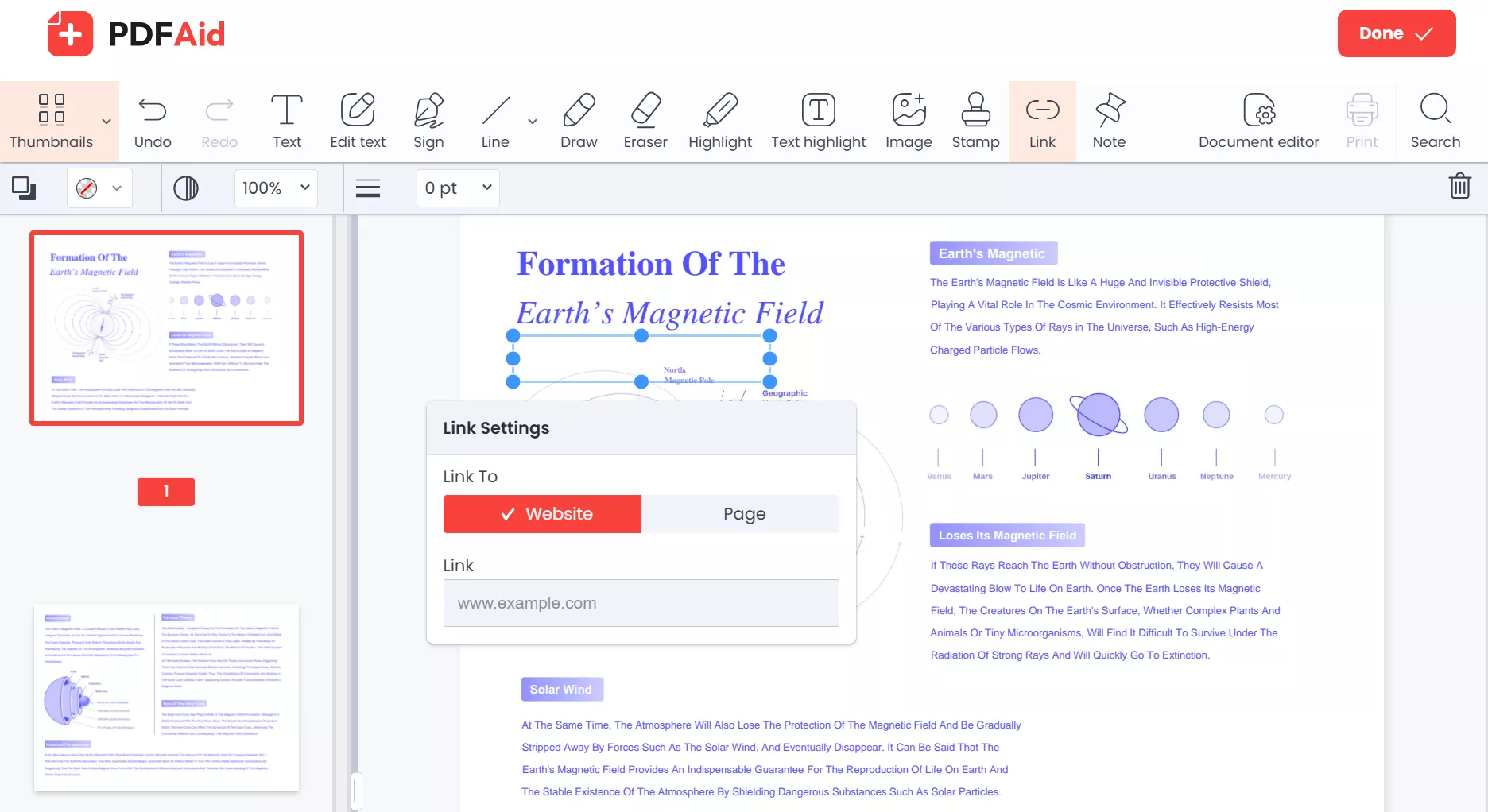Open the border color picker
1488x812 pixels.
pyautogui.click(x=99, y=188)
